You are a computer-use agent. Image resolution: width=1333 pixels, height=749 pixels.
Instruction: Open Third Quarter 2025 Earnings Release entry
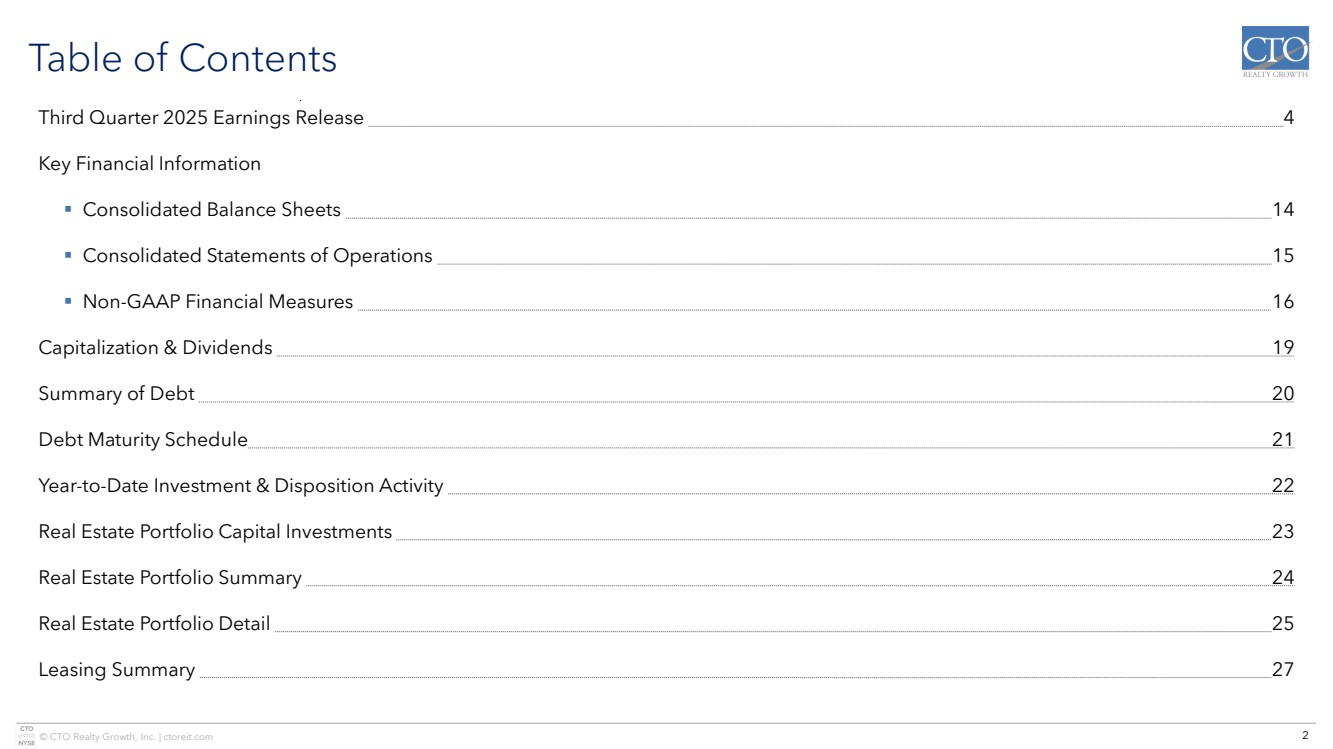tap(201, 118)
